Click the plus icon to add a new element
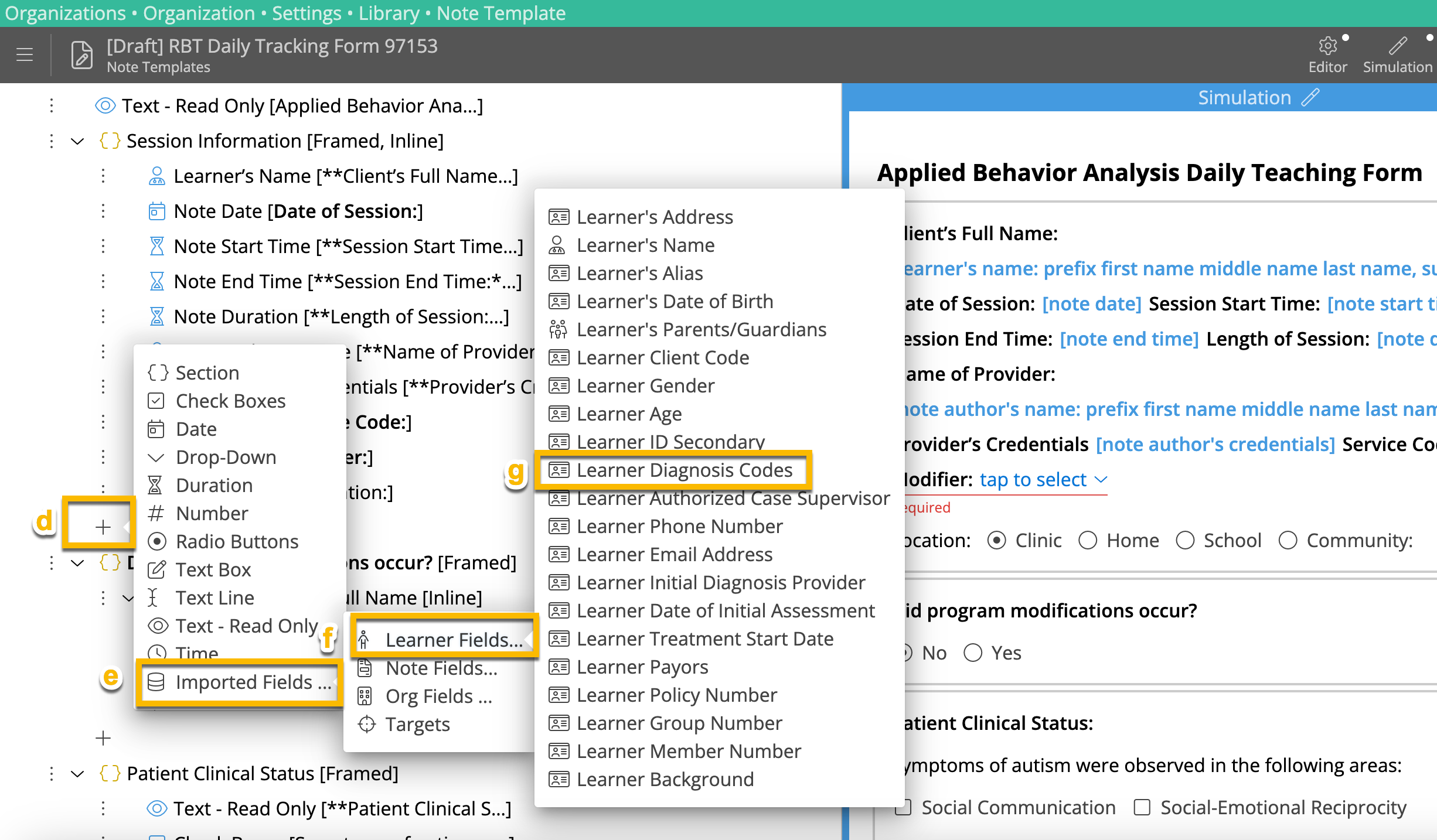This screenshot has width=1437, height=840. (x=103, y=526)
